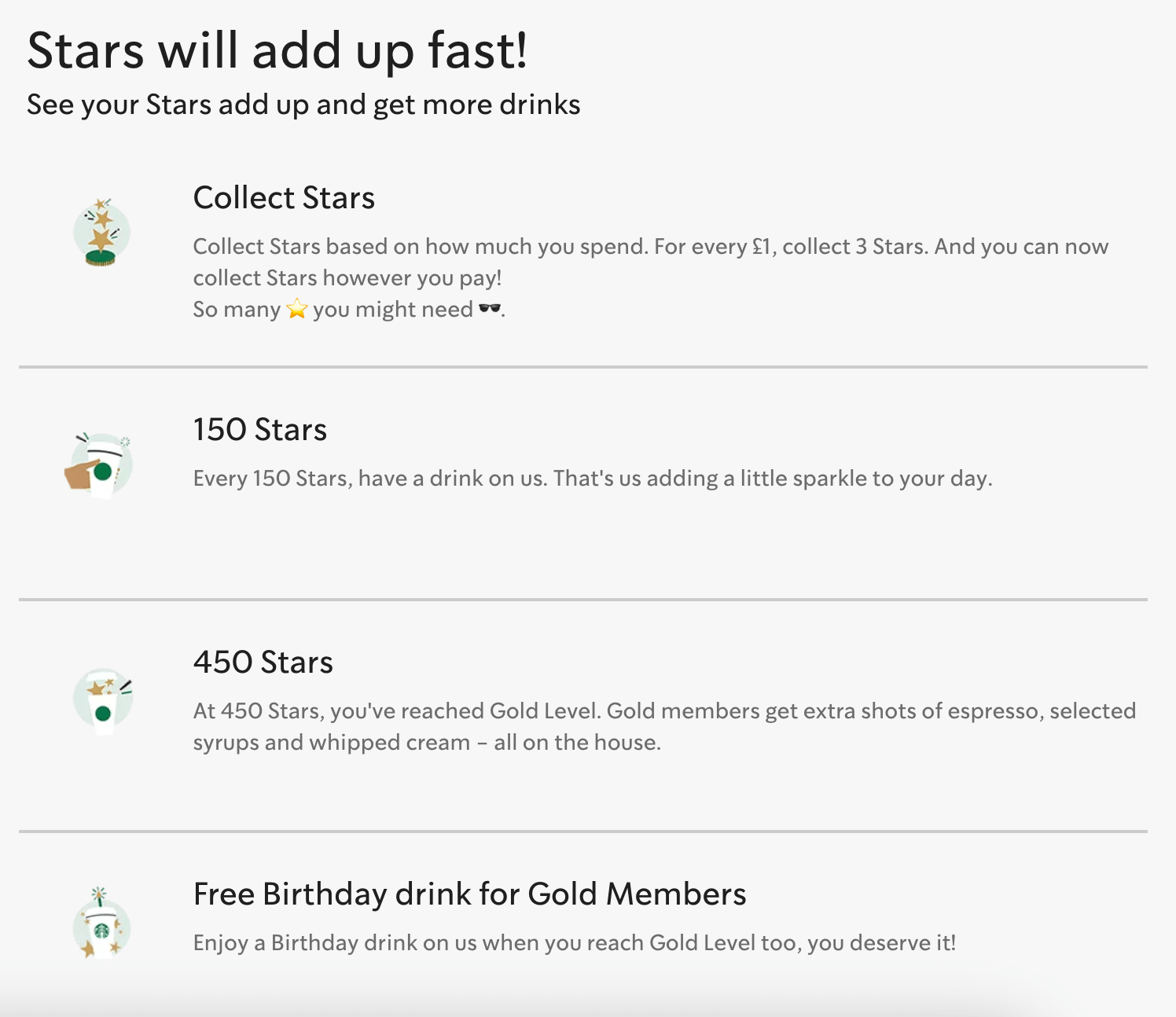Screen dimensions: 1176x1017
Task: Click the star emoji in the Collect Stars text
Action: tap(297, 309)
